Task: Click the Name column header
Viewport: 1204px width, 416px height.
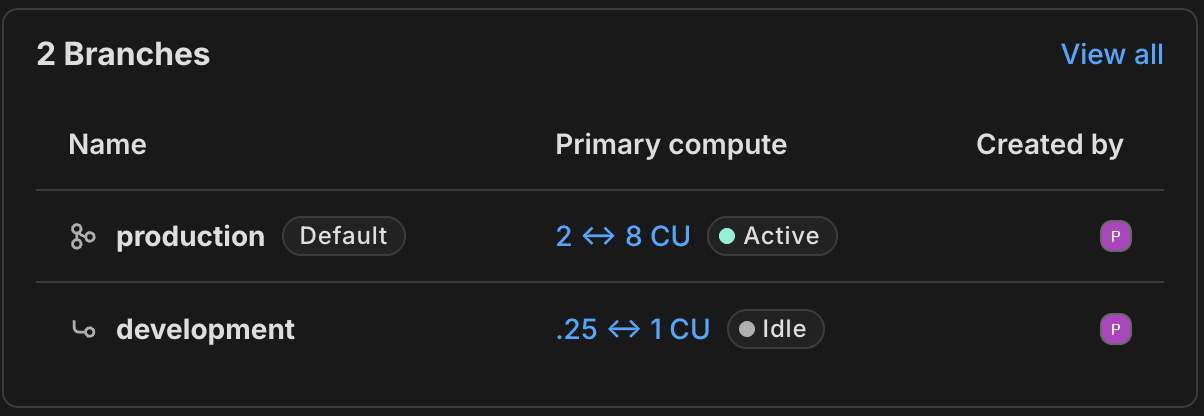Action: pos(107,145)
